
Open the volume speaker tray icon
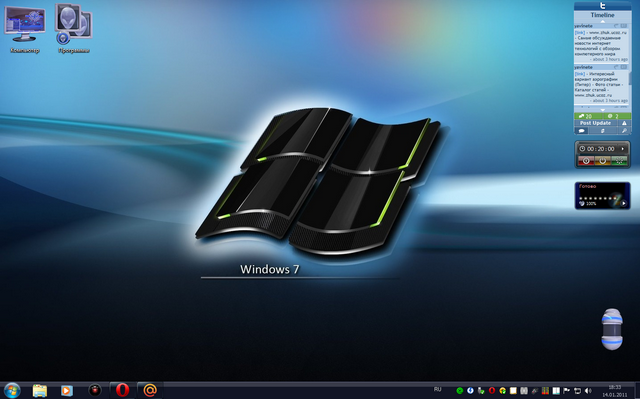pyautogui.click(x=588, y=391)
